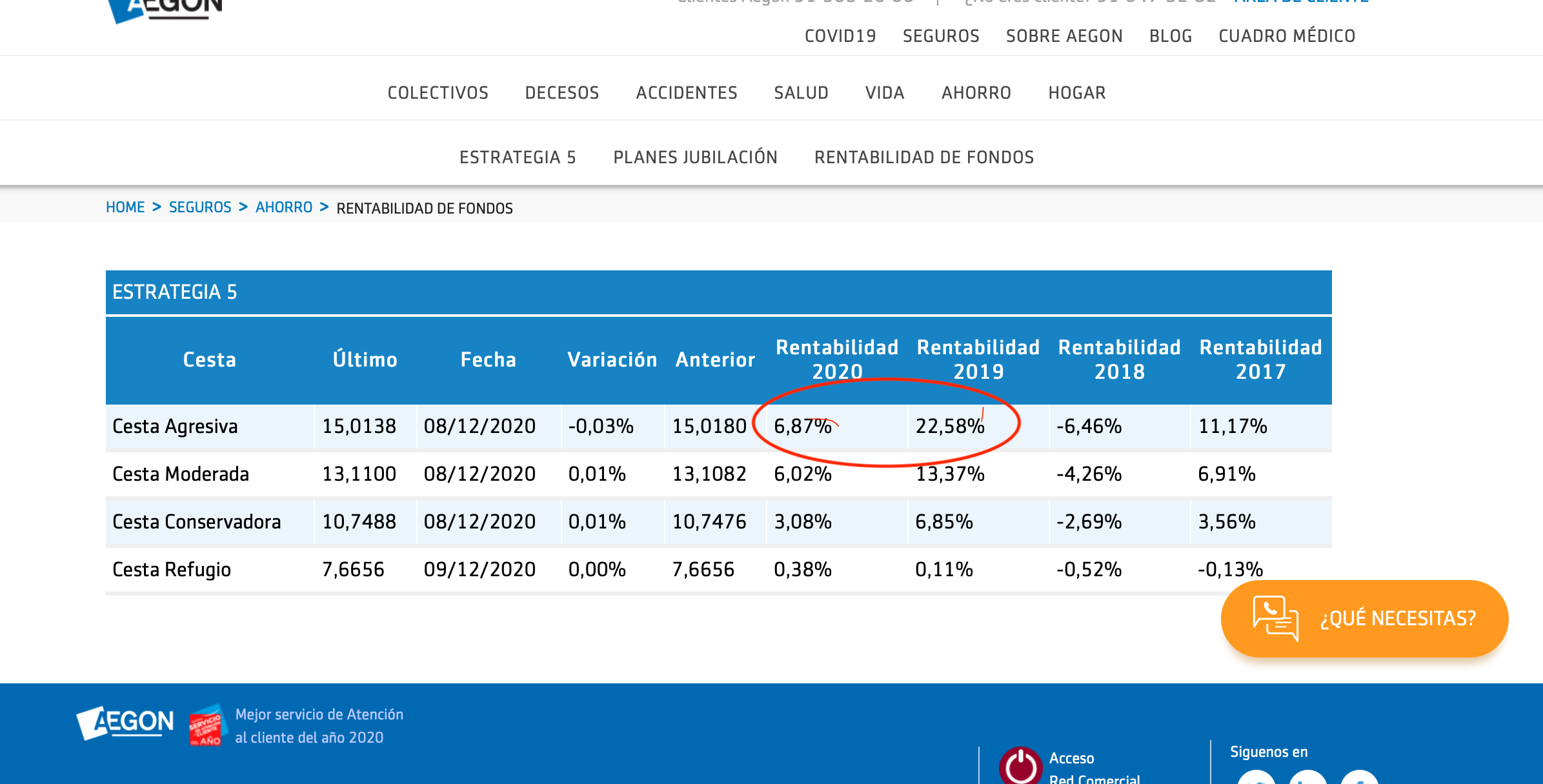Select the Cesta Refugio row name
The width and height of the screenshot is (1543, 784).
click(x=172, y=570)
